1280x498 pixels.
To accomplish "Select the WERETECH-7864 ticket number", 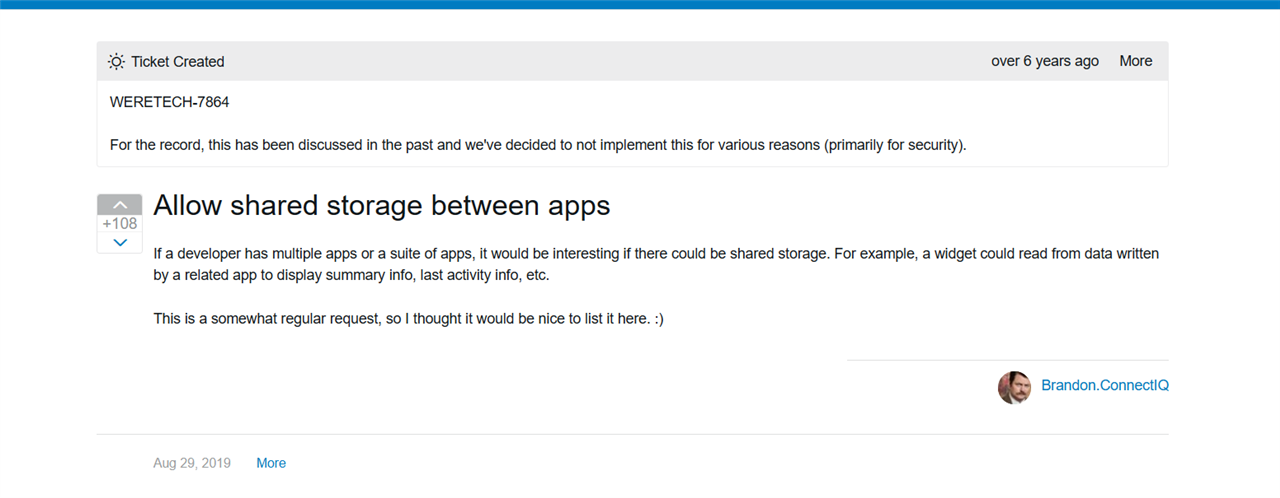I will point(169,102).
